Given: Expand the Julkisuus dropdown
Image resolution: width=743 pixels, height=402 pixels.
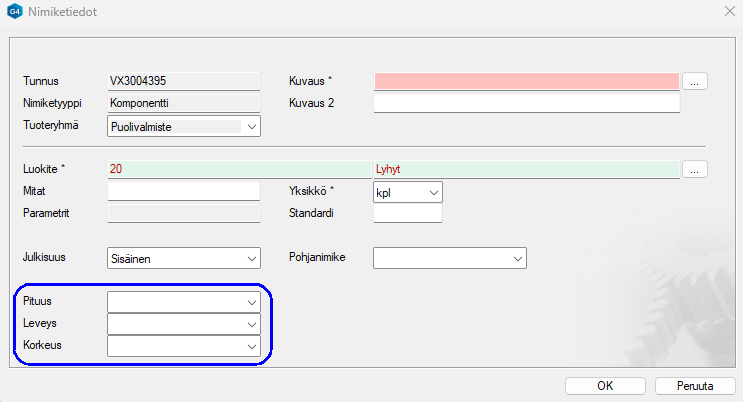Looking at the screenshot, I should coord(251,258).
